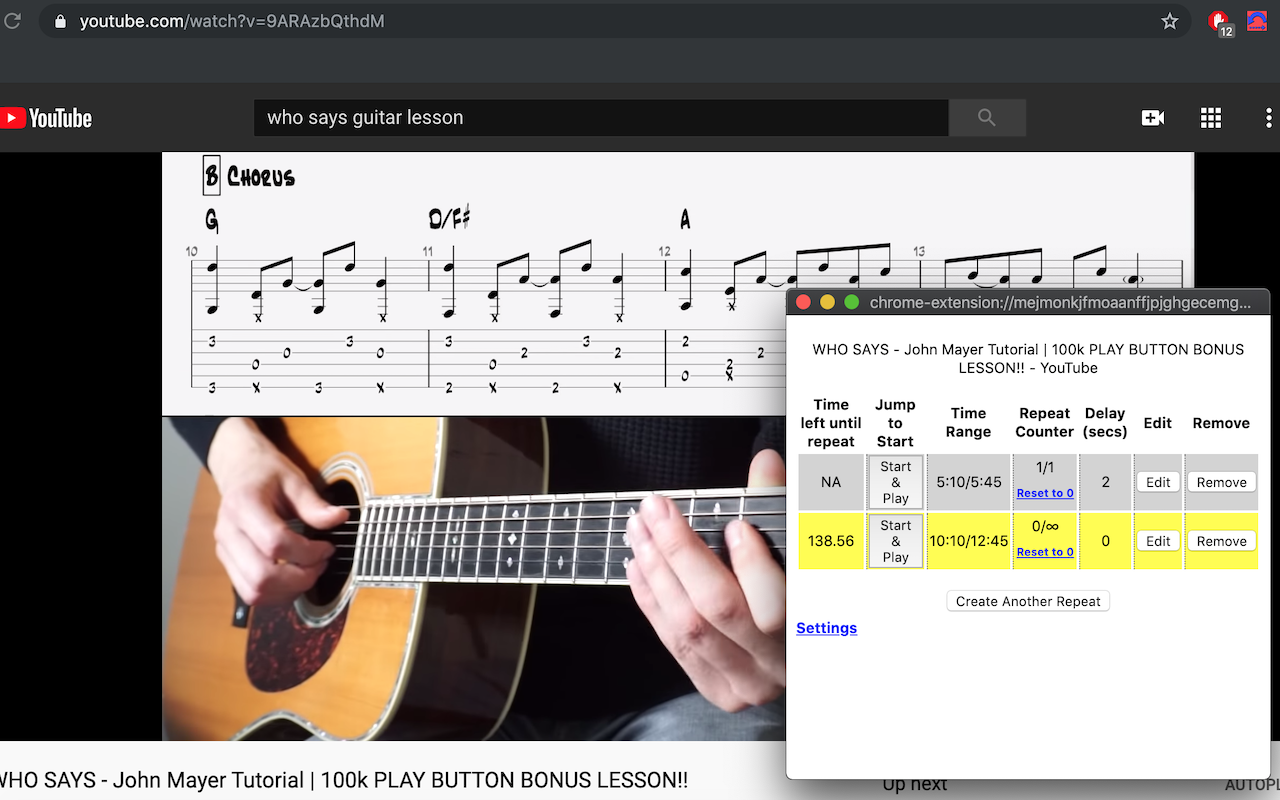This screenshot has width=1280, height=800.
Task: Click the video title below the player
Action: coord(343,780)
